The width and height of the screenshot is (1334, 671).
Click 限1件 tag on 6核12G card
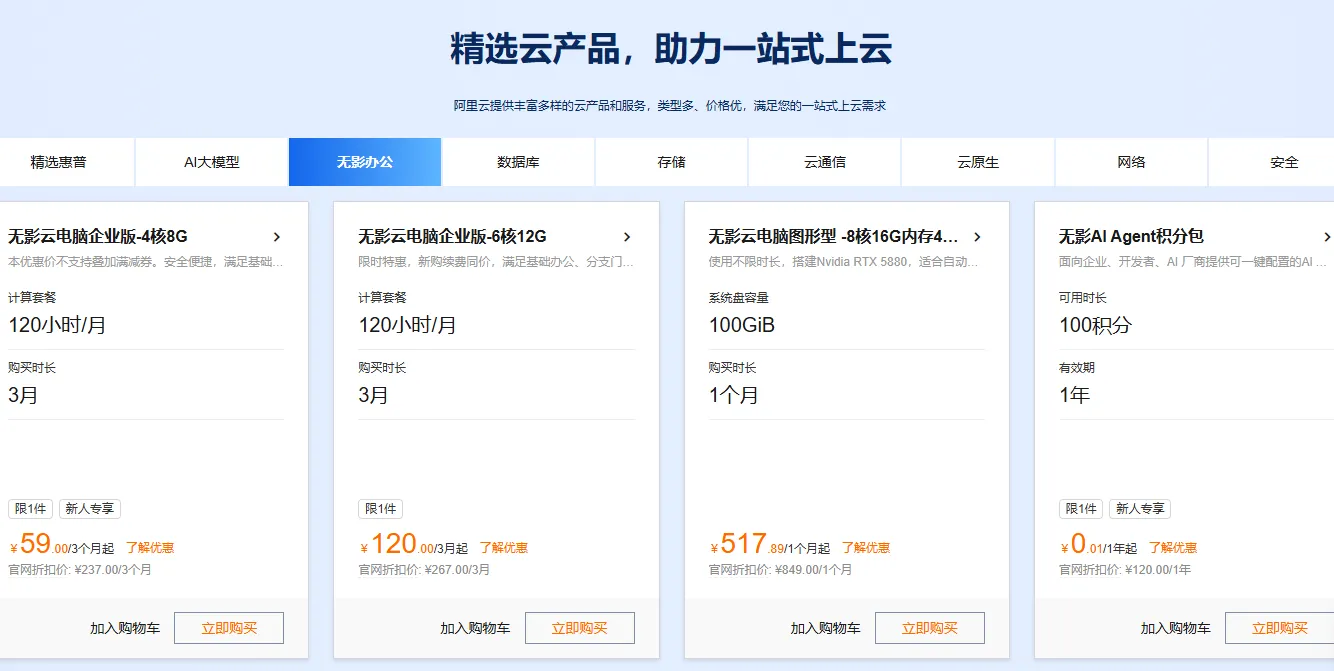click(x=380, y=509)
